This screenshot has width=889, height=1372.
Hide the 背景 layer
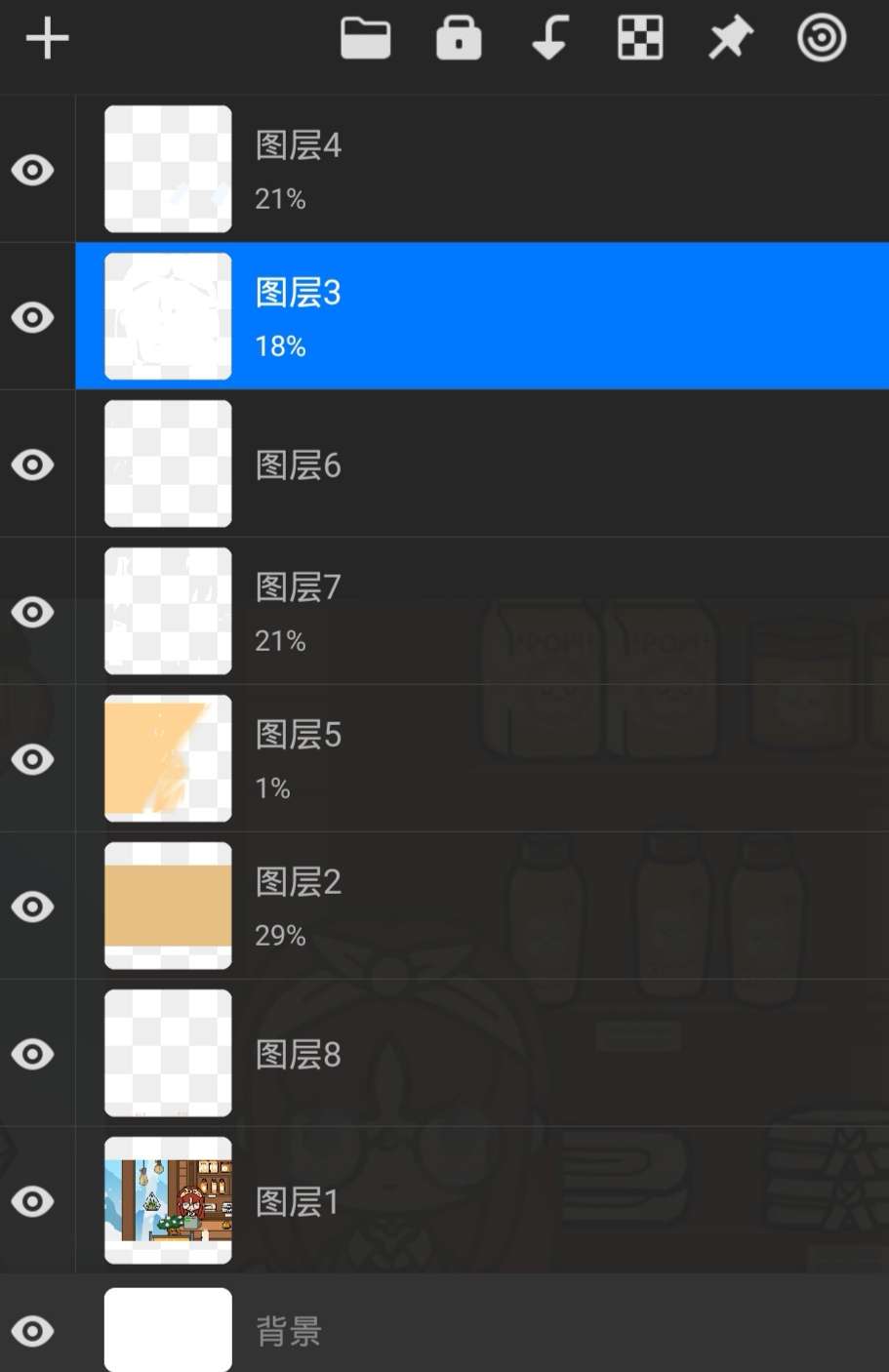33,1331
